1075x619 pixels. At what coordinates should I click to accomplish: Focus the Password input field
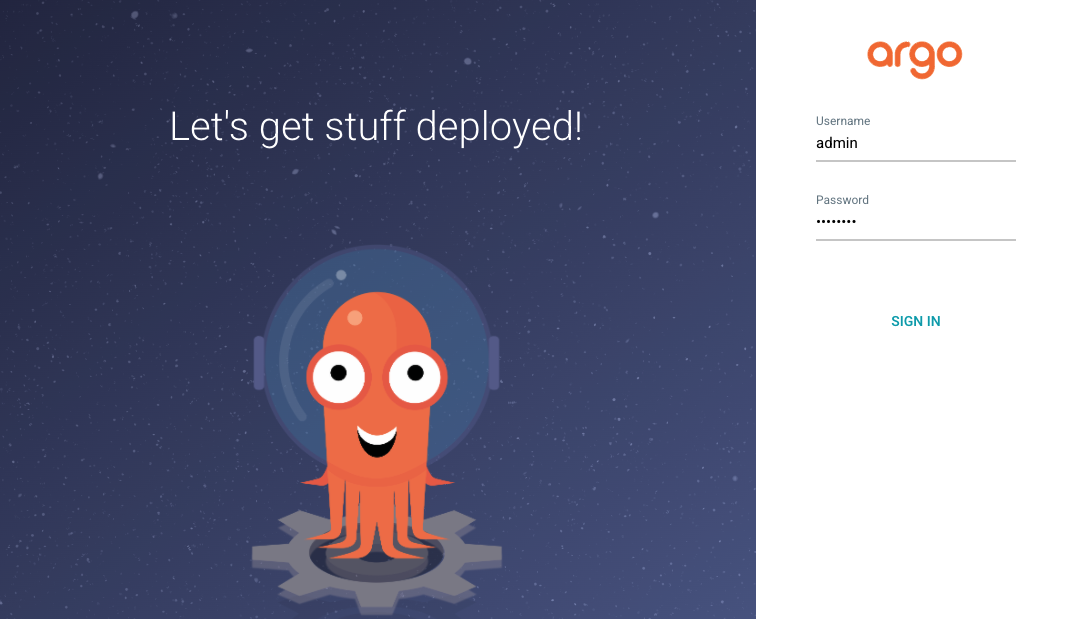[x=915, y=222]
